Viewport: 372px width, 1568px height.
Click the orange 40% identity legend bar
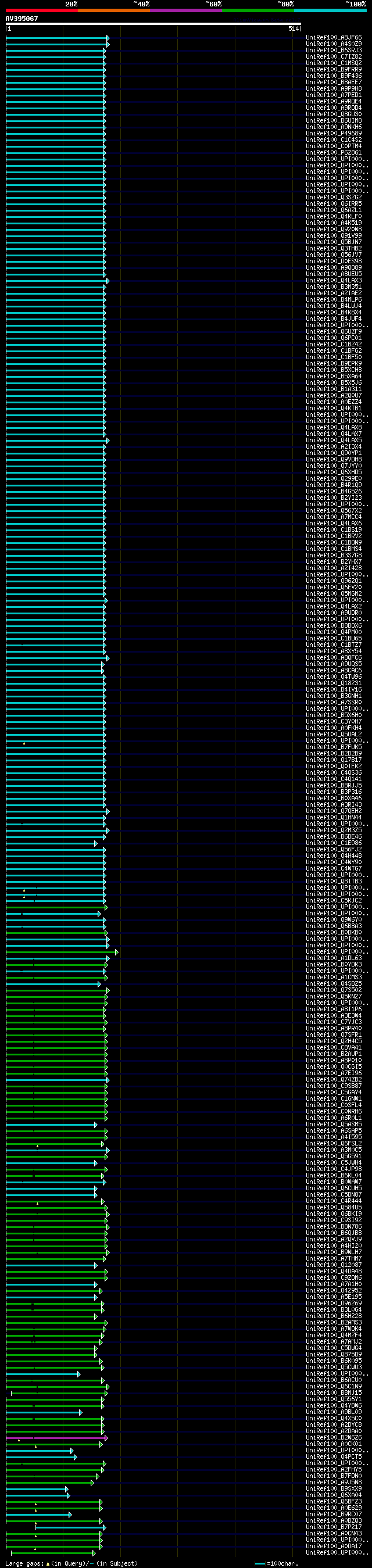click(x=114, y=10)
